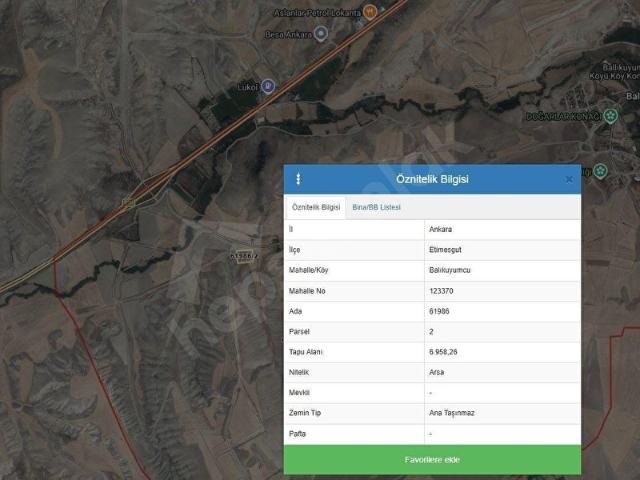Close the Öznitelik Bilgisi panel
640x480 pixels.
(569, 180)
